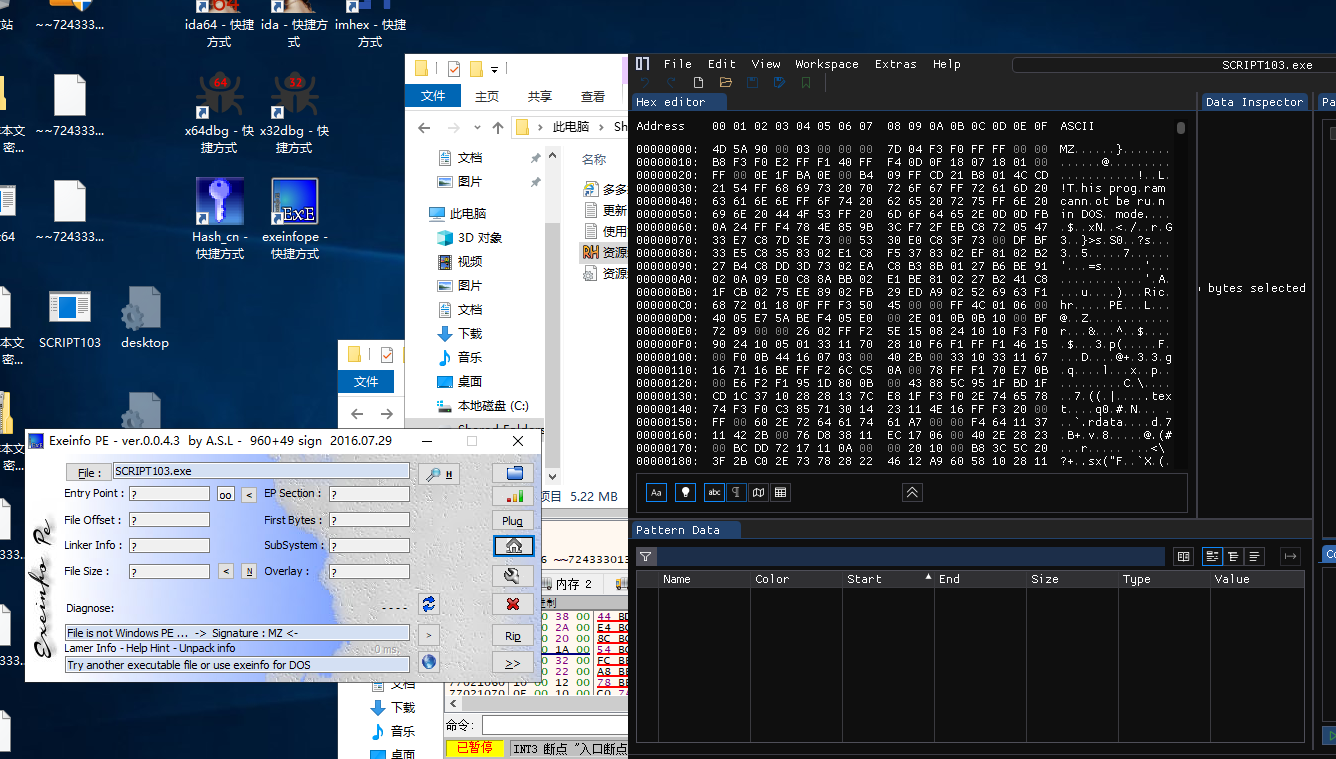The image size is (1336, 759).
Task: Collapse the hex editor footer with double chevron
Action: click(912, 492)
